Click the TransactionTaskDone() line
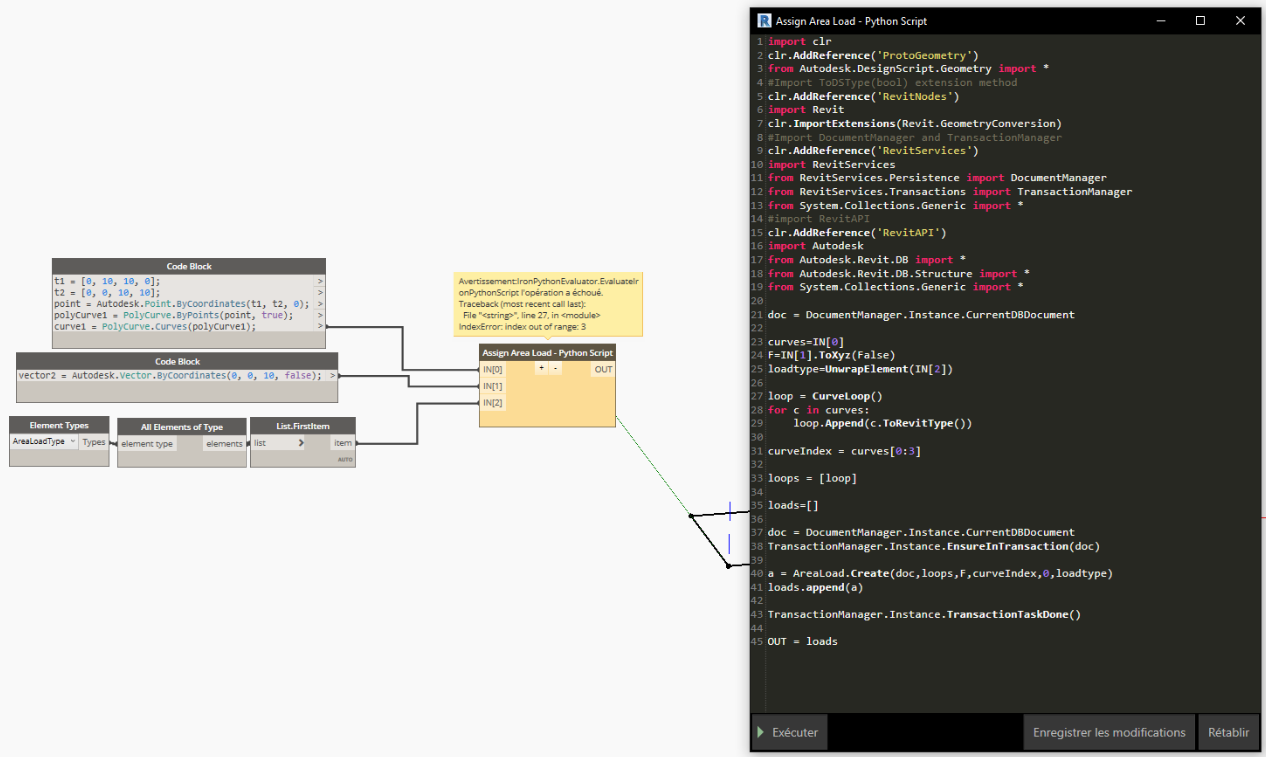Viewport: 1266px width, 757px height. pos(924,614)
